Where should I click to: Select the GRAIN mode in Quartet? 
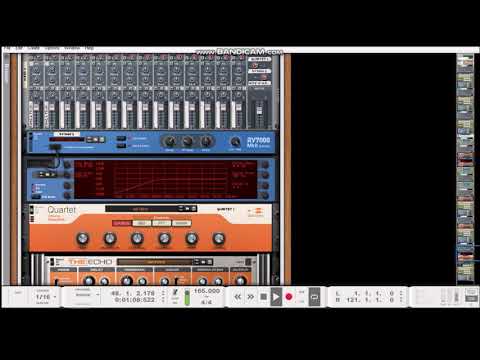point(181,223)
